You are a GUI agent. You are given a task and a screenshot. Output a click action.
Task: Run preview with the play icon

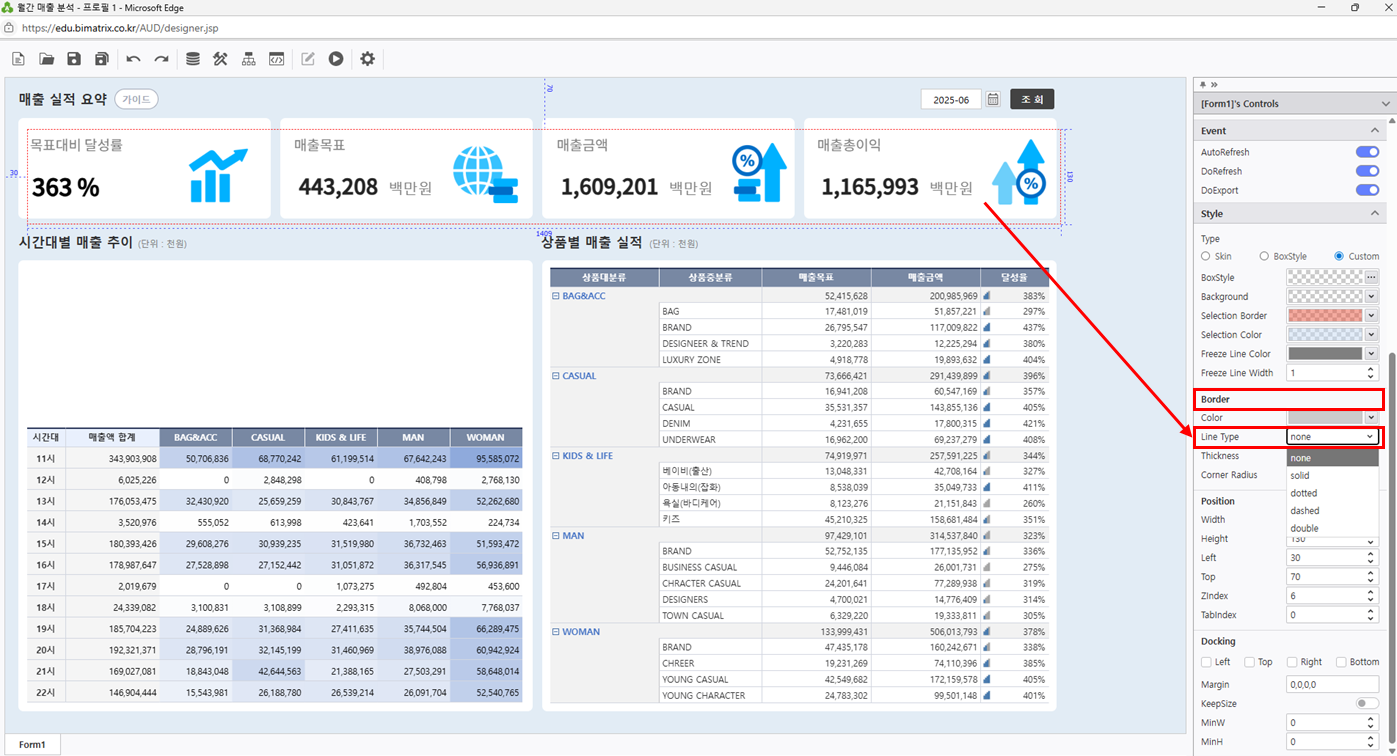point(336,59)
